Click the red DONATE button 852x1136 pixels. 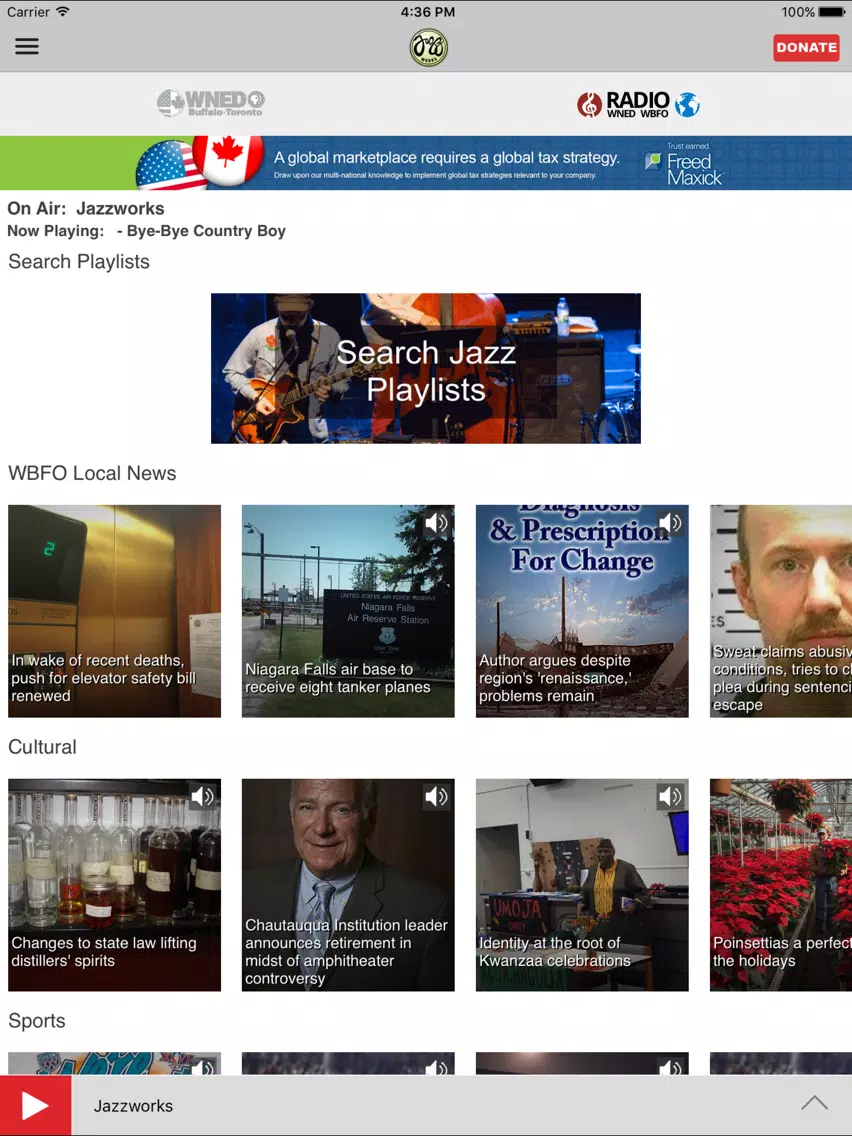pos(806,48)
